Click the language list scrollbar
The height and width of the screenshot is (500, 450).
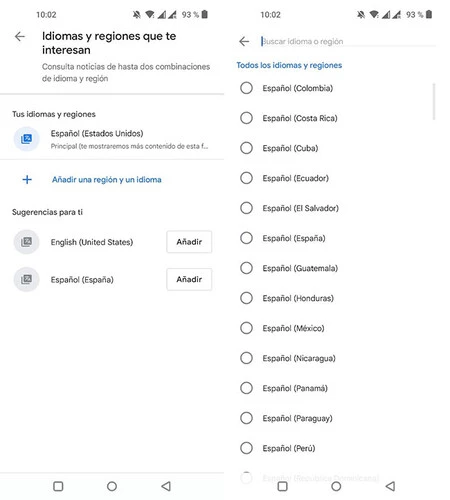click(x=434, y=102)
